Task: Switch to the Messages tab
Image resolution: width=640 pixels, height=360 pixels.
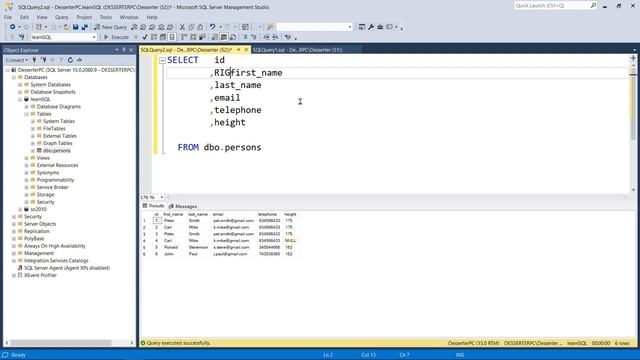Action: [183, 206]
